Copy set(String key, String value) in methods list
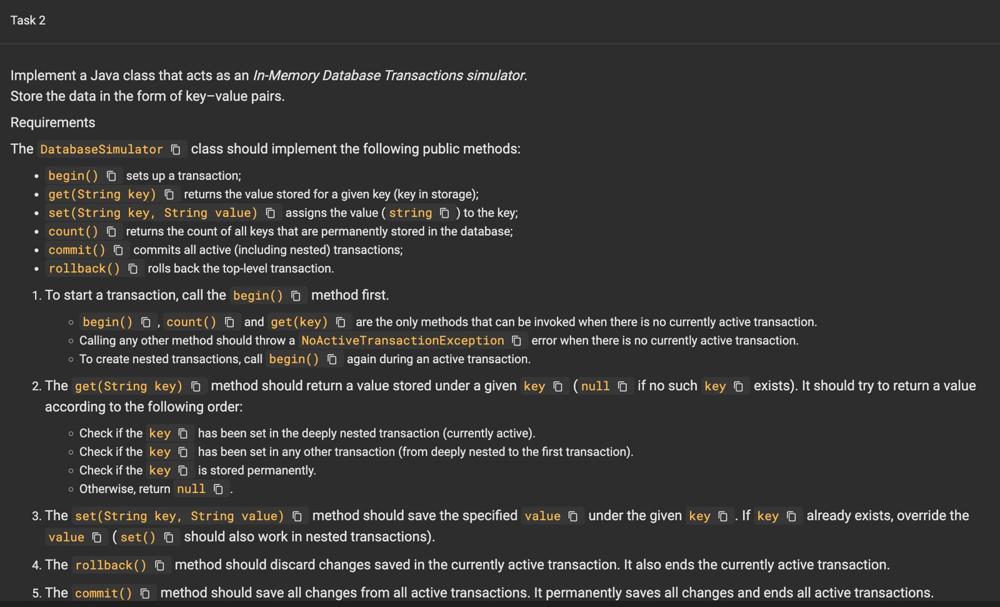This screenshot has height=607, width=1000. [270, 213]
